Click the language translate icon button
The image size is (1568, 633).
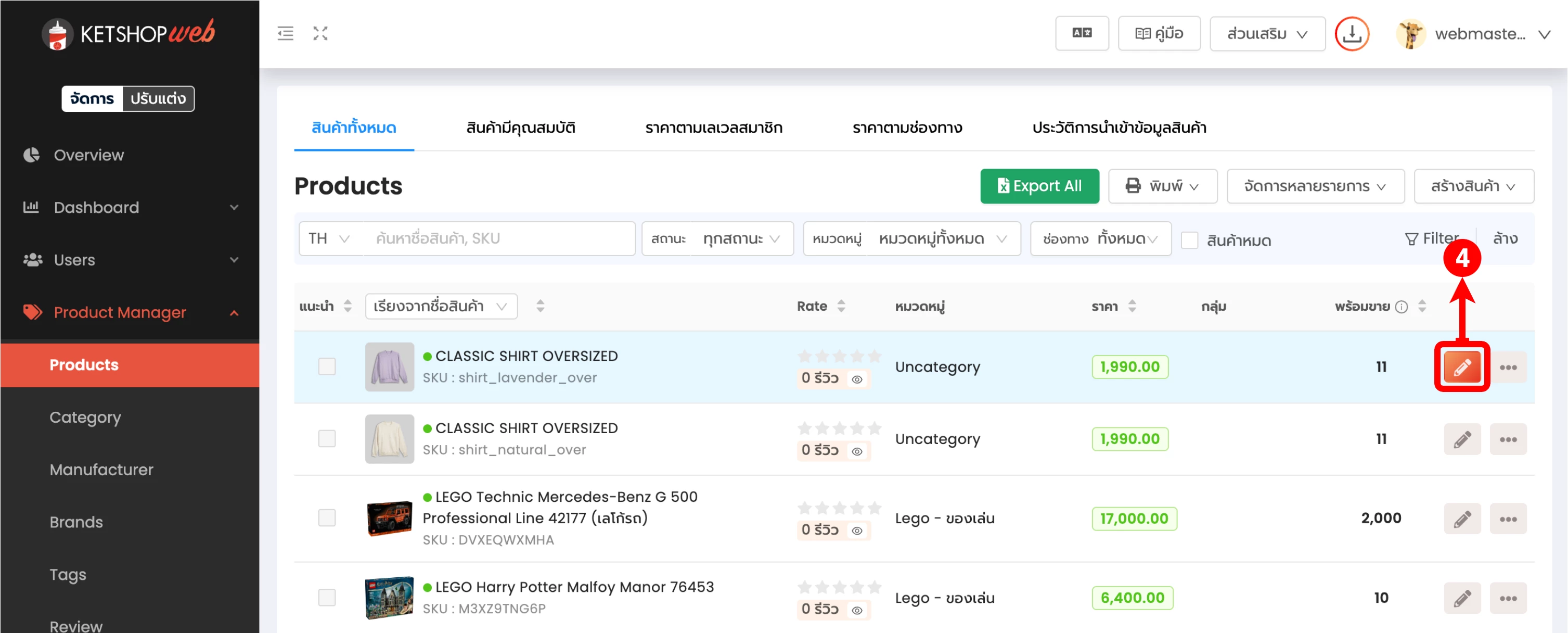pyautogui.click(x=1082, y=33)
